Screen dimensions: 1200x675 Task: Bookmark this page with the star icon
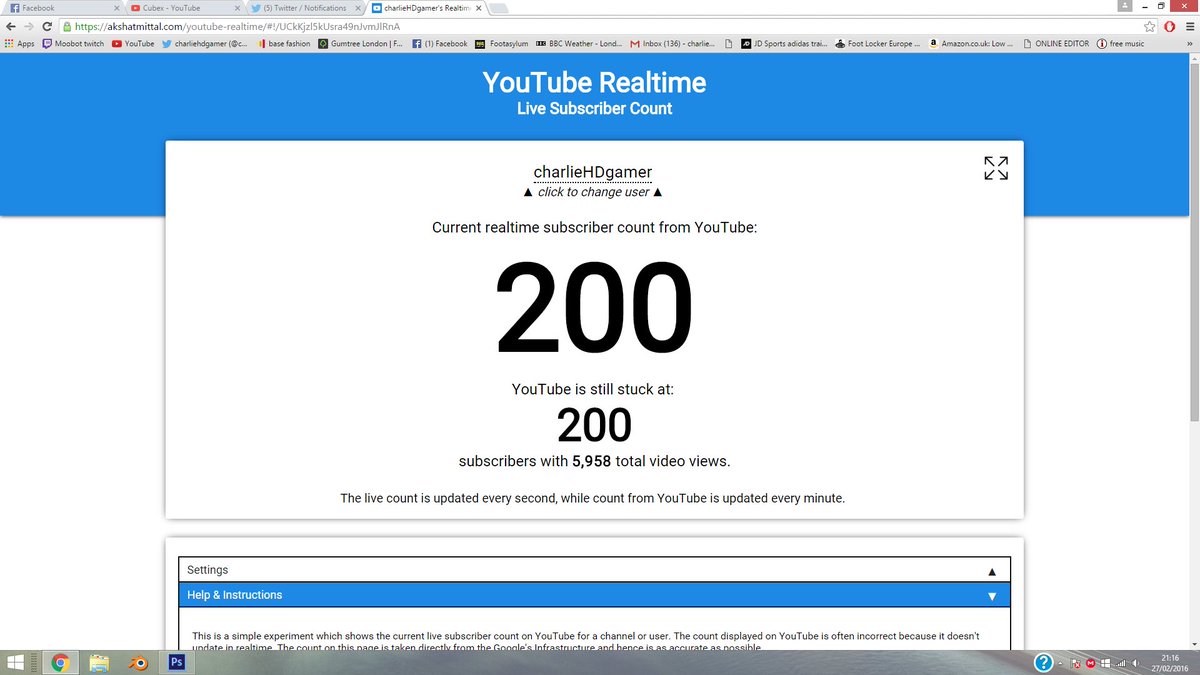point(1151,27)
